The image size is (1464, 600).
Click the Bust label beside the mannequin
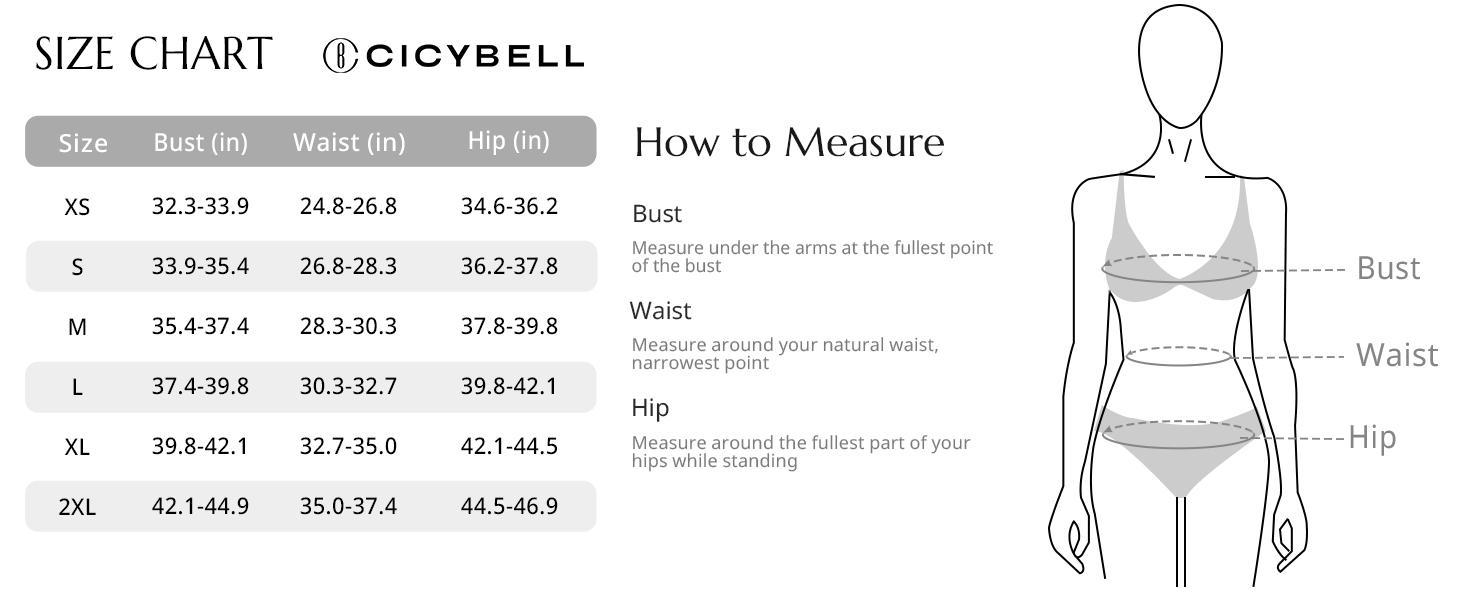[1388, 268]
